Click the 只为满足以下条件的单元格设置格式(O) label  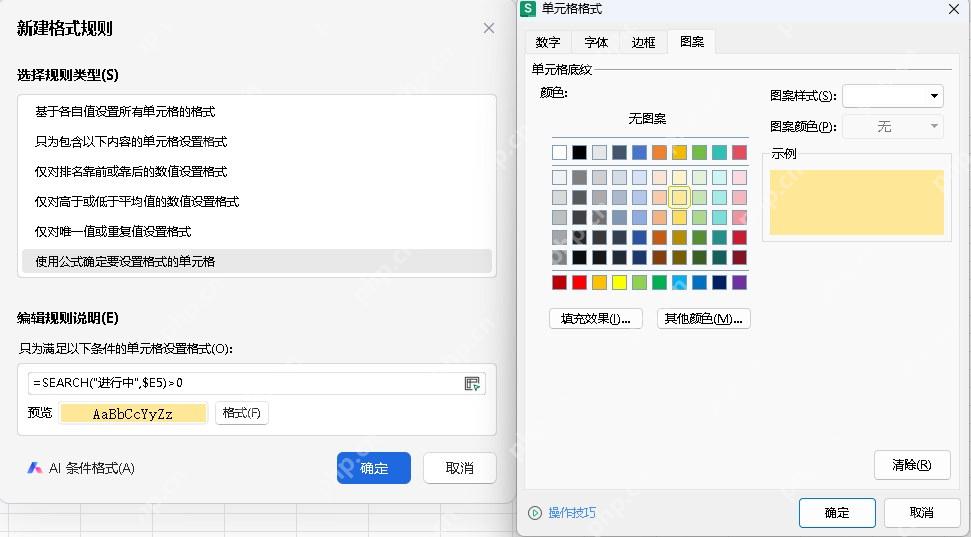126,349
